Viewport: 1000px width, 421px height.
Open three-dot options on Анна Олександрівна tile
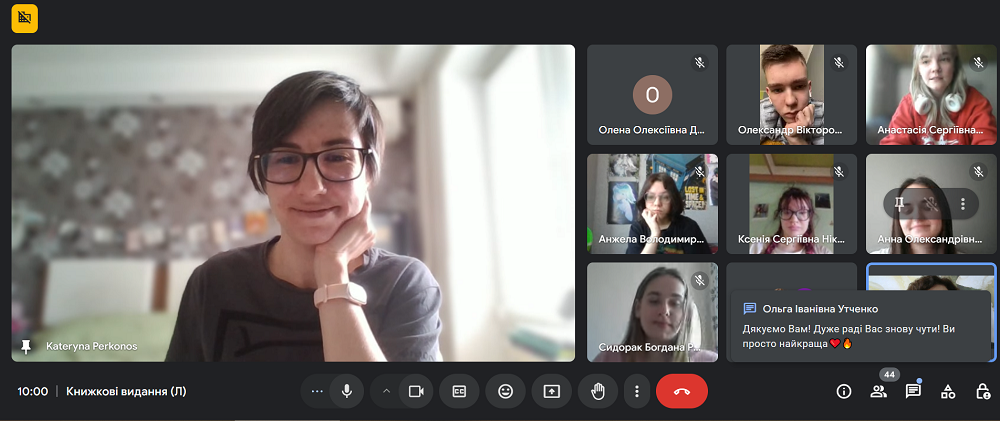pos(963,203)
